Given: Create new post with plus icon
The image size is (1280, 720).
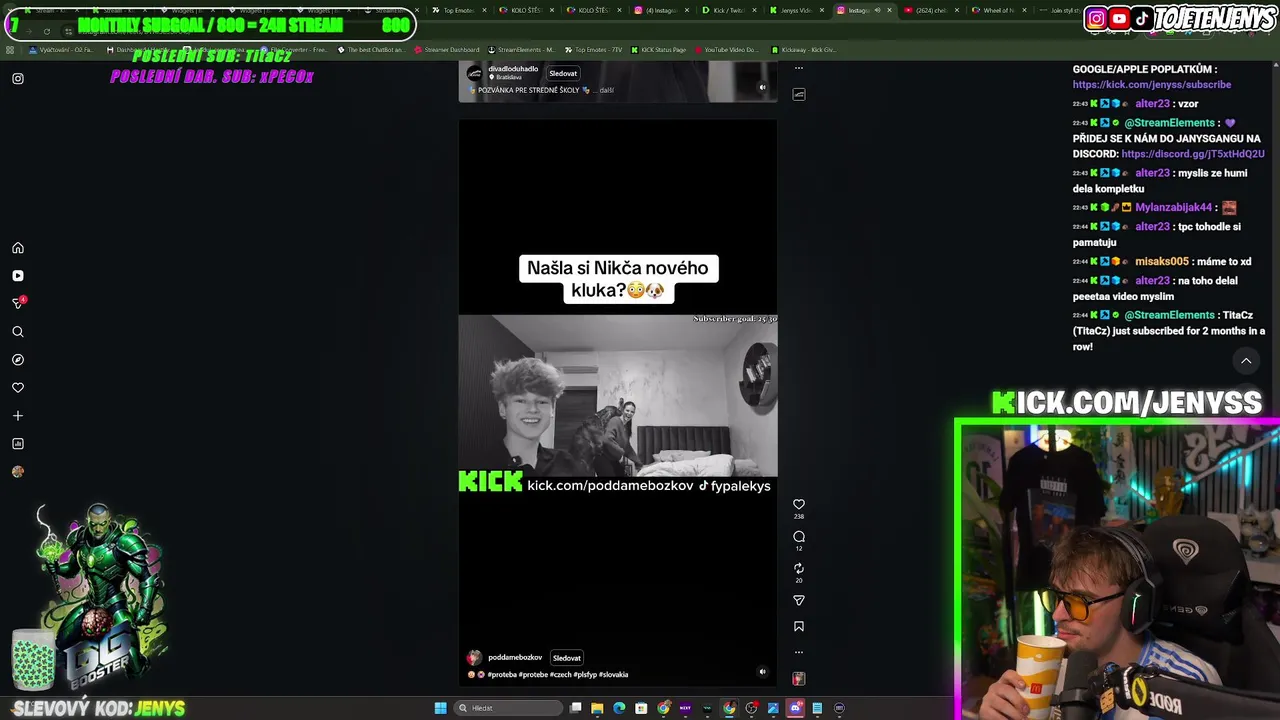Looking at the screenshot, I should point(17,416).
